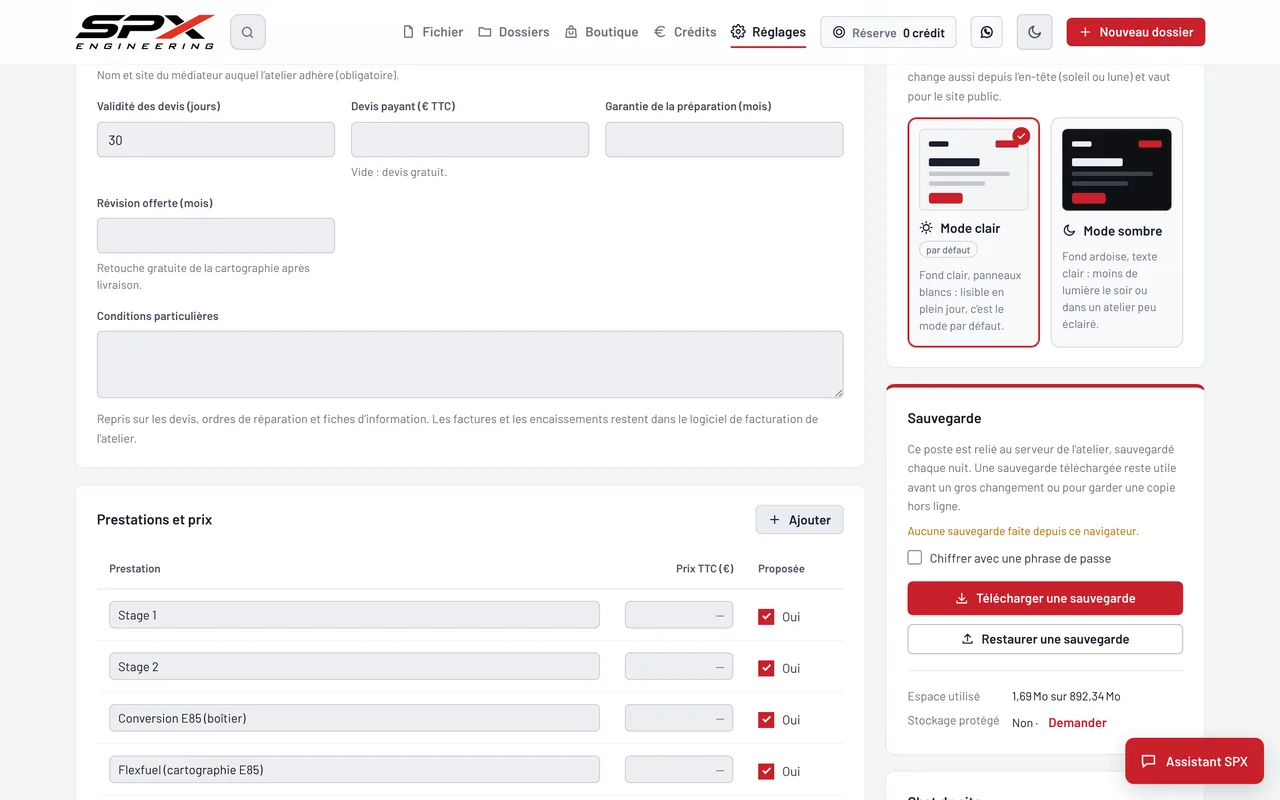Open the Crédits page
Screen dimensions: 1280x800
(x=685, y=32)
